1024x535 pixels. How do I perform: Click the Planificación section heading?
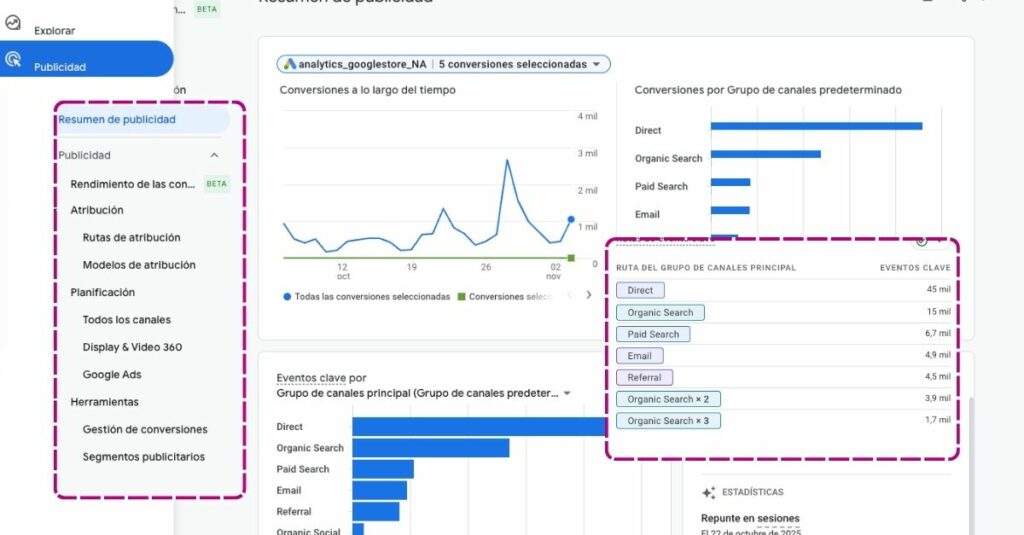[103, 293]
